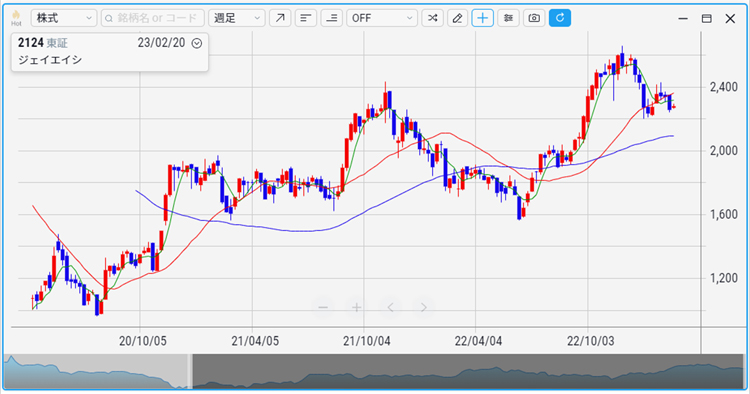Move chart forward with right chevron

pyautogui.click(x=424, y=307)
